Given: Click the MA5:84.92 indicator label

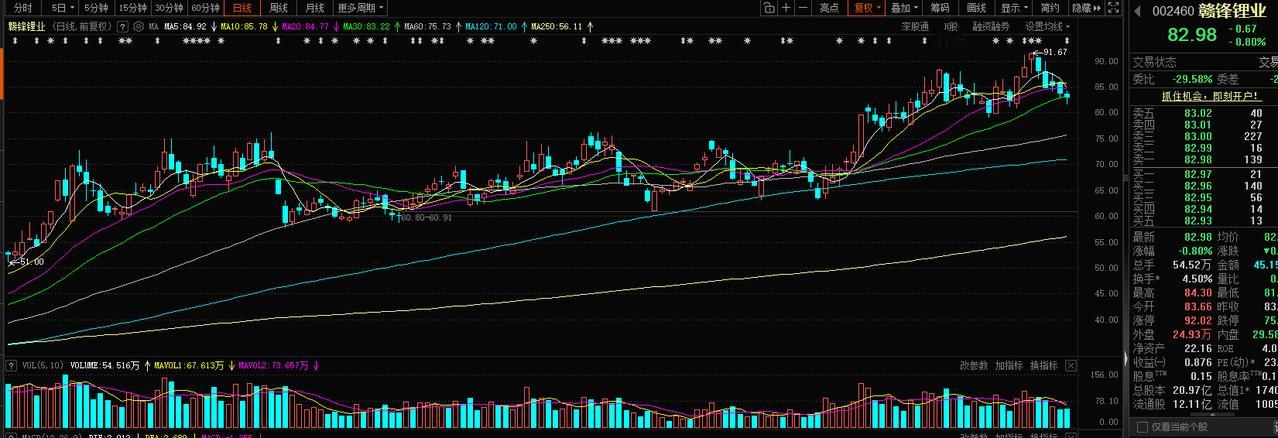Looking at the screenshot, I should (x=185, y=27).
